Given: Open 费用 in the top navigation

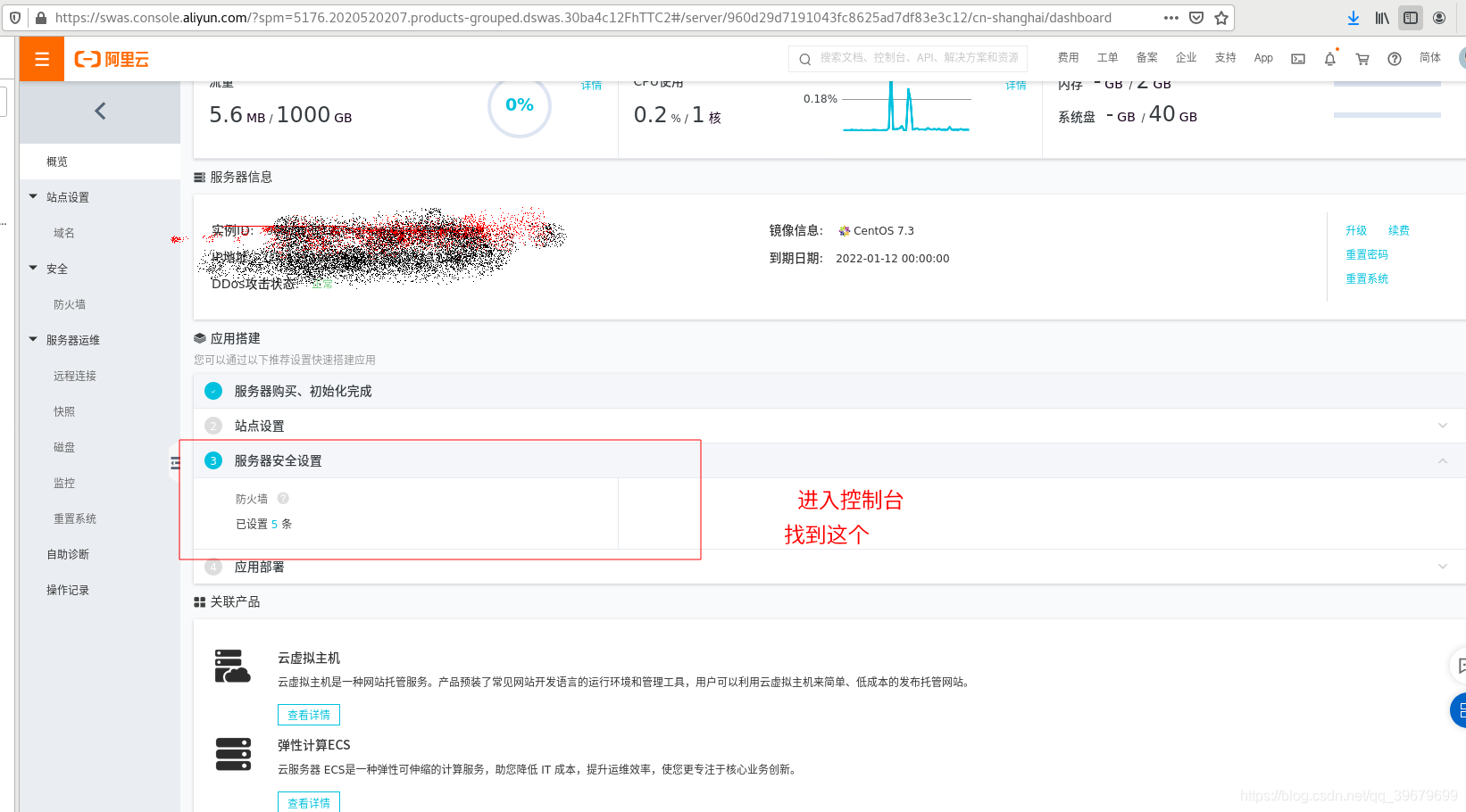Looking at the screenshot, I should coord(1068,58).
